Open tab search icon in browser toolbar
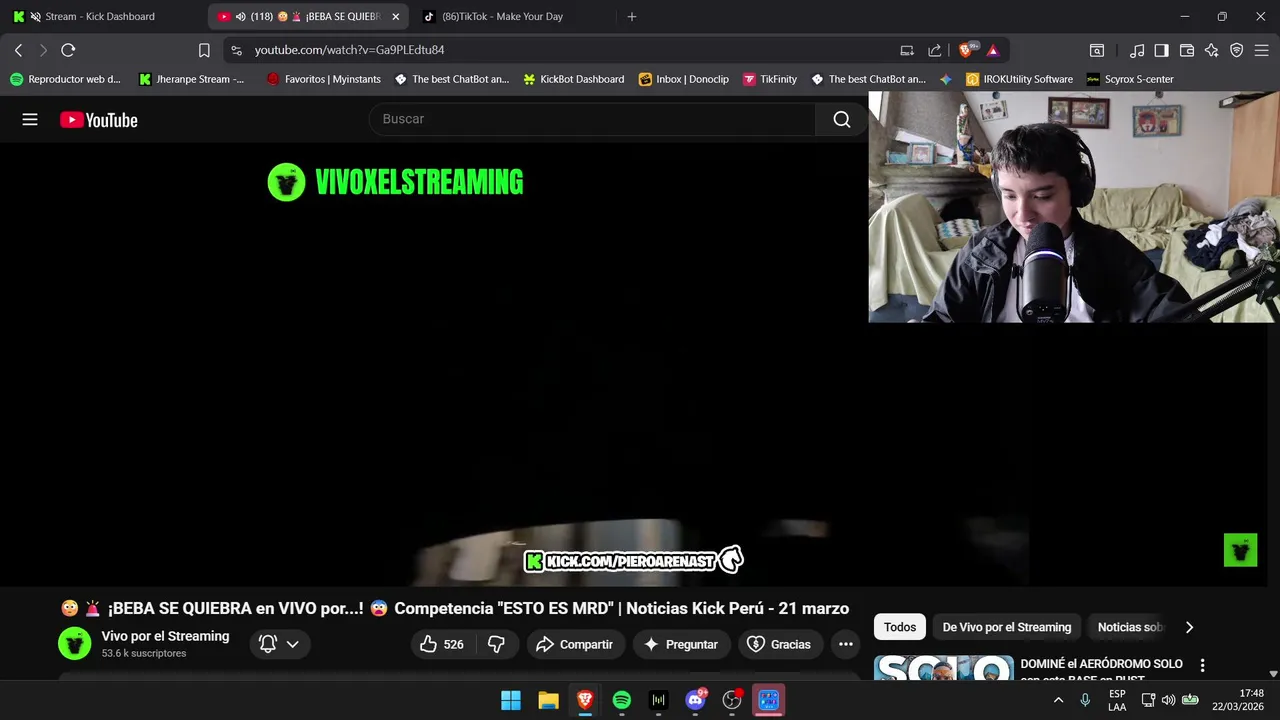Screen dimensions: 1280x720 [1097, 50]
